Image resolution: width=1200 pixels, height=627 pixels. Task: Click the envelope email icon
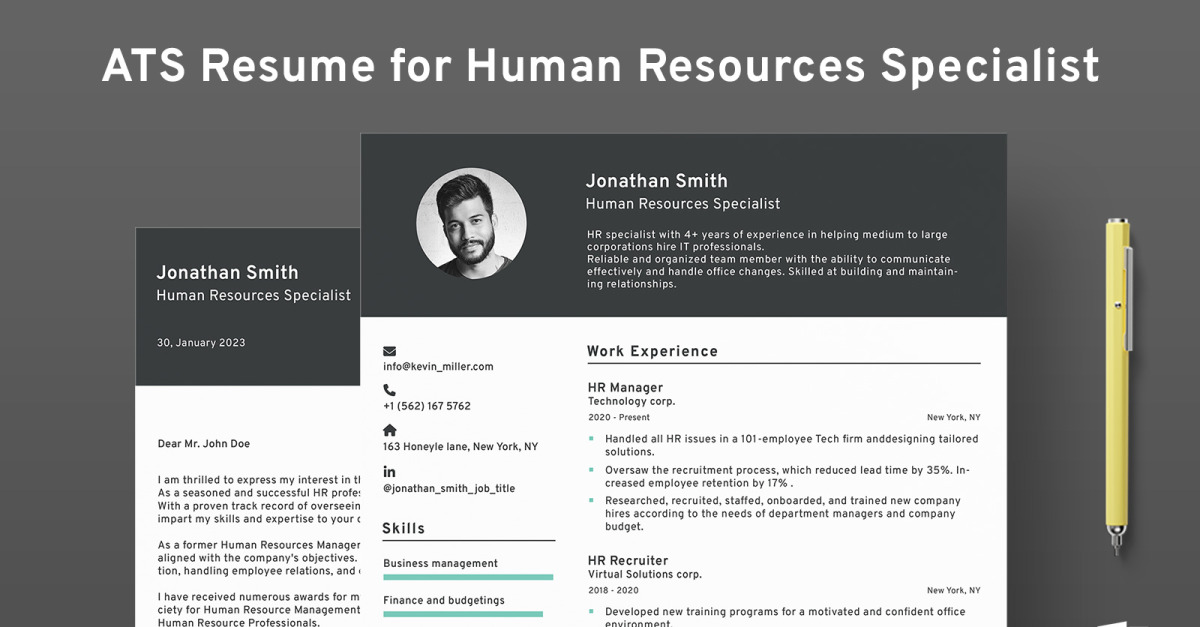click(389, 351)
